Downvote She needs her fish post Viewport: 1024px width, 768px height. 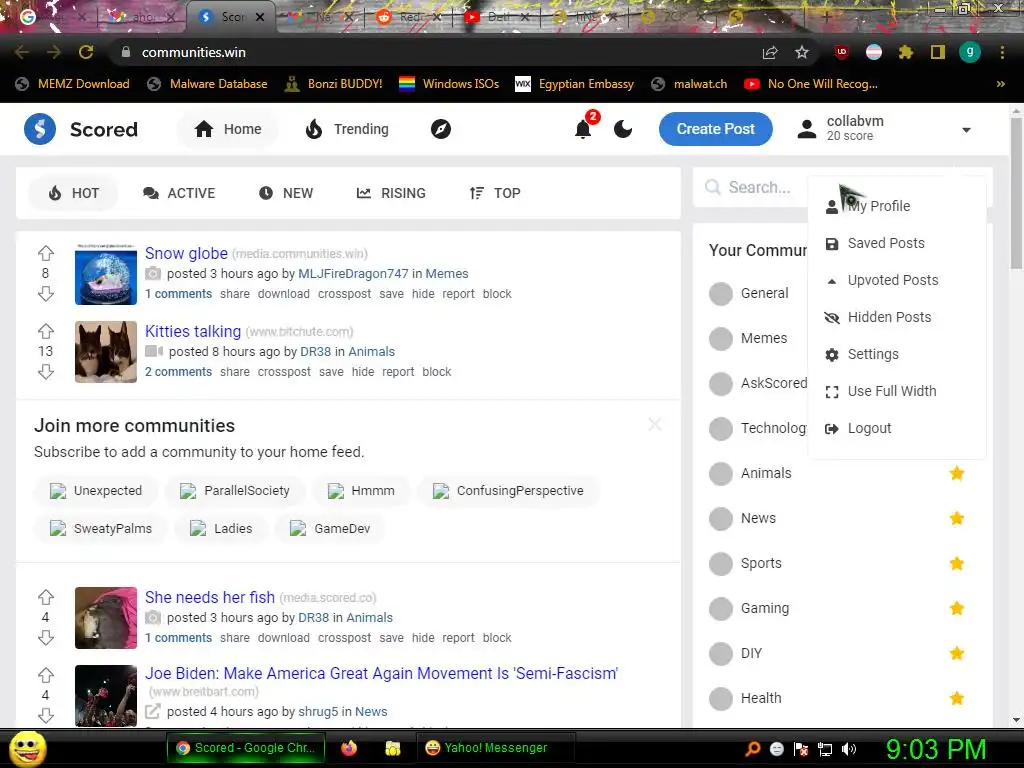tap(46, 637)
